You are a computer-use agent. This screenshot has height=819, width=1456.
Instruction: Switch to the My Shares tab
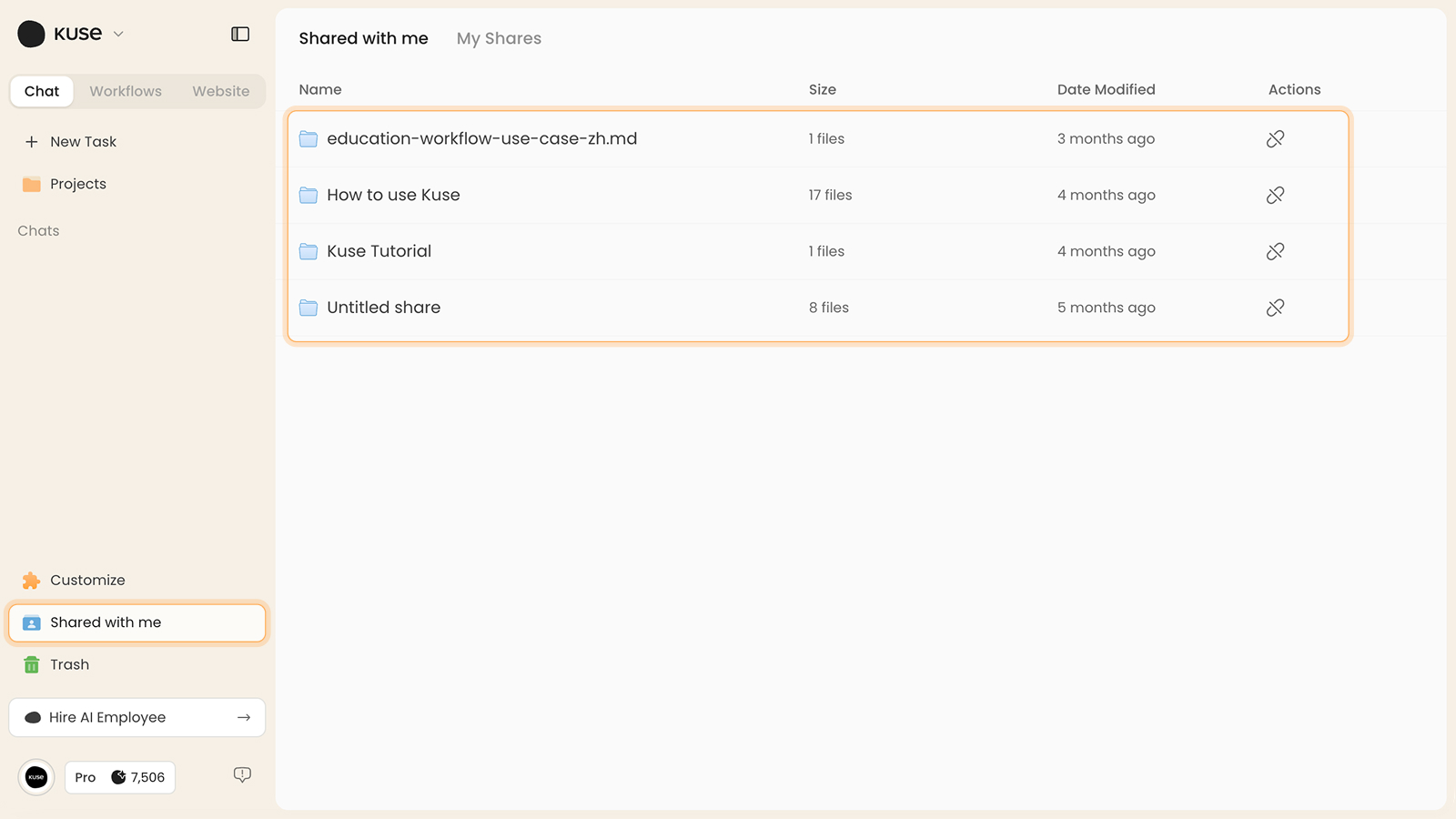pos(499,38)
